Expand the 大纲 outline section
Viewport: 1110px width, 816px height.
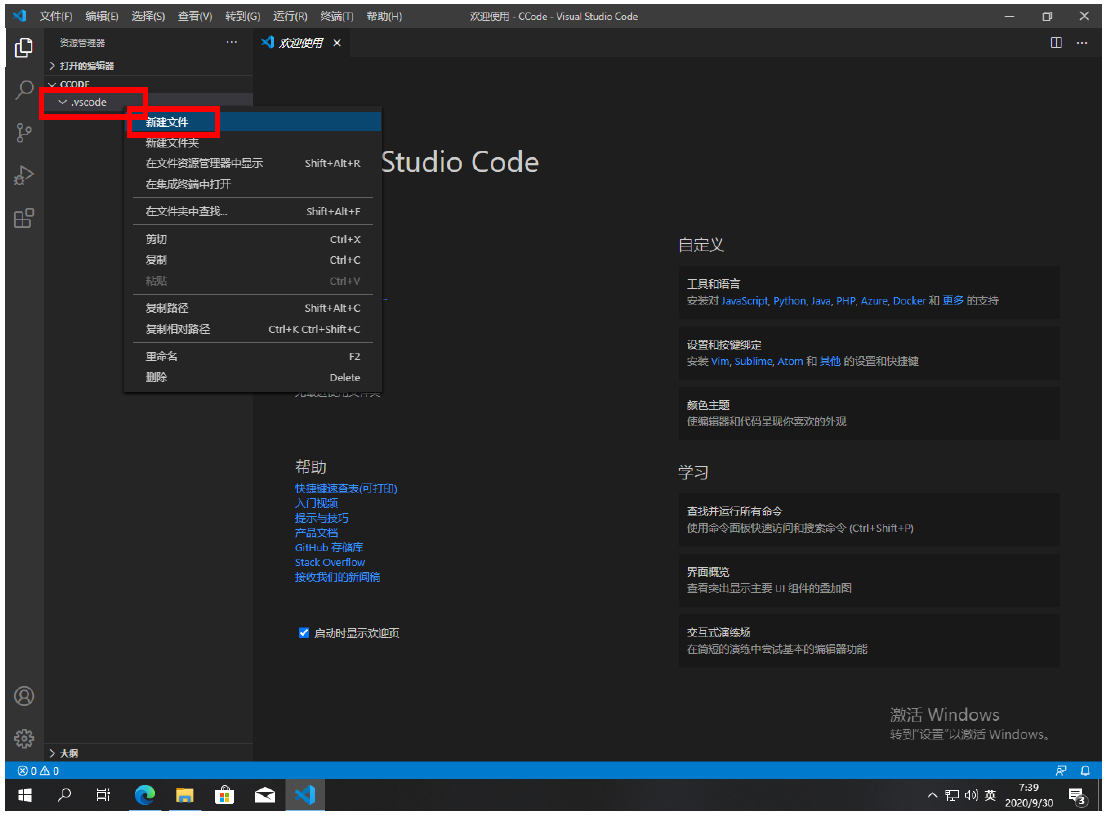click(69, 753)
